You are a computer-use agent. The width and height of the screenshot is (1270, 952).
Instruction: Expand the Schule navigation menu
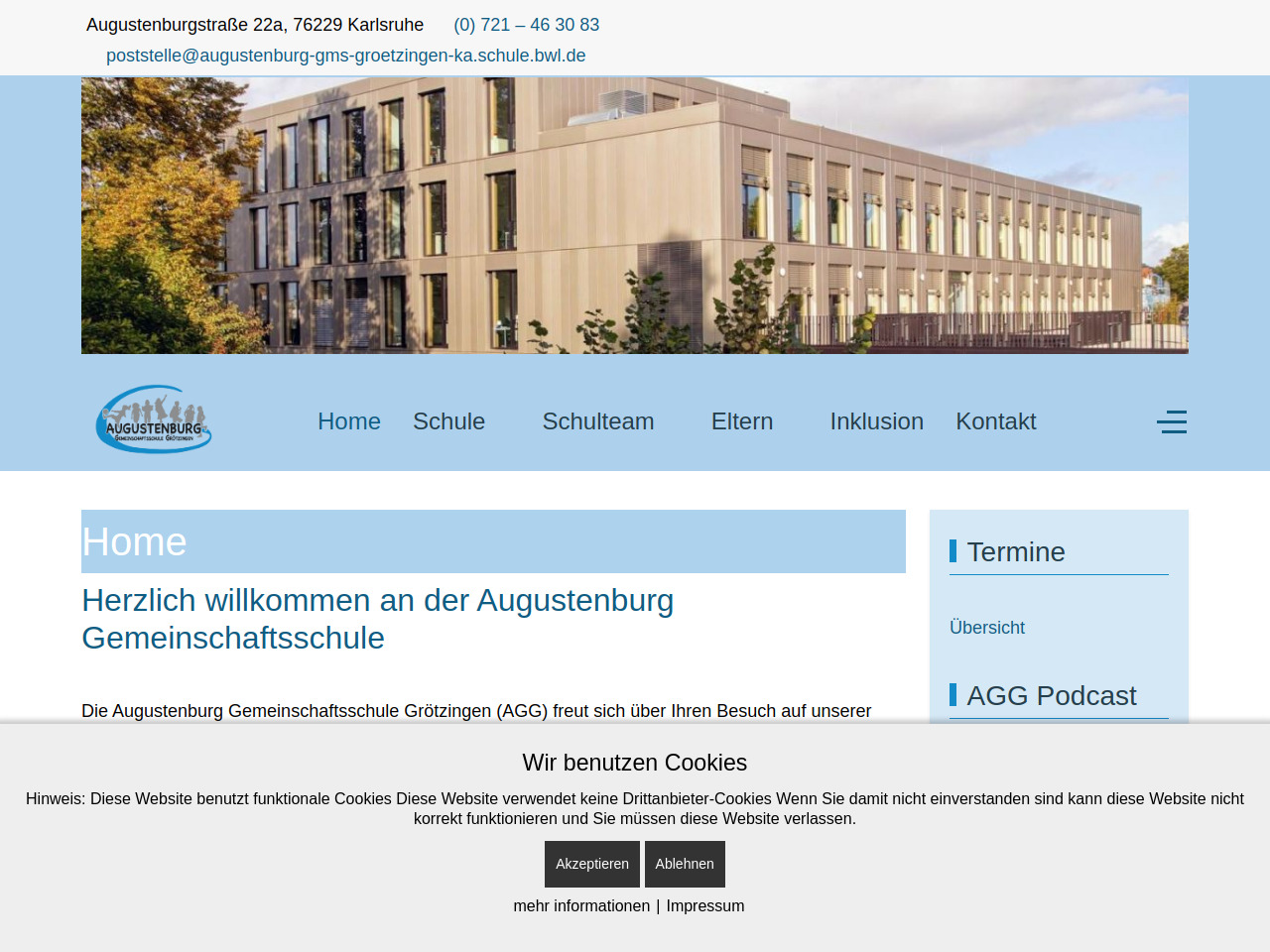coord(448,421)
